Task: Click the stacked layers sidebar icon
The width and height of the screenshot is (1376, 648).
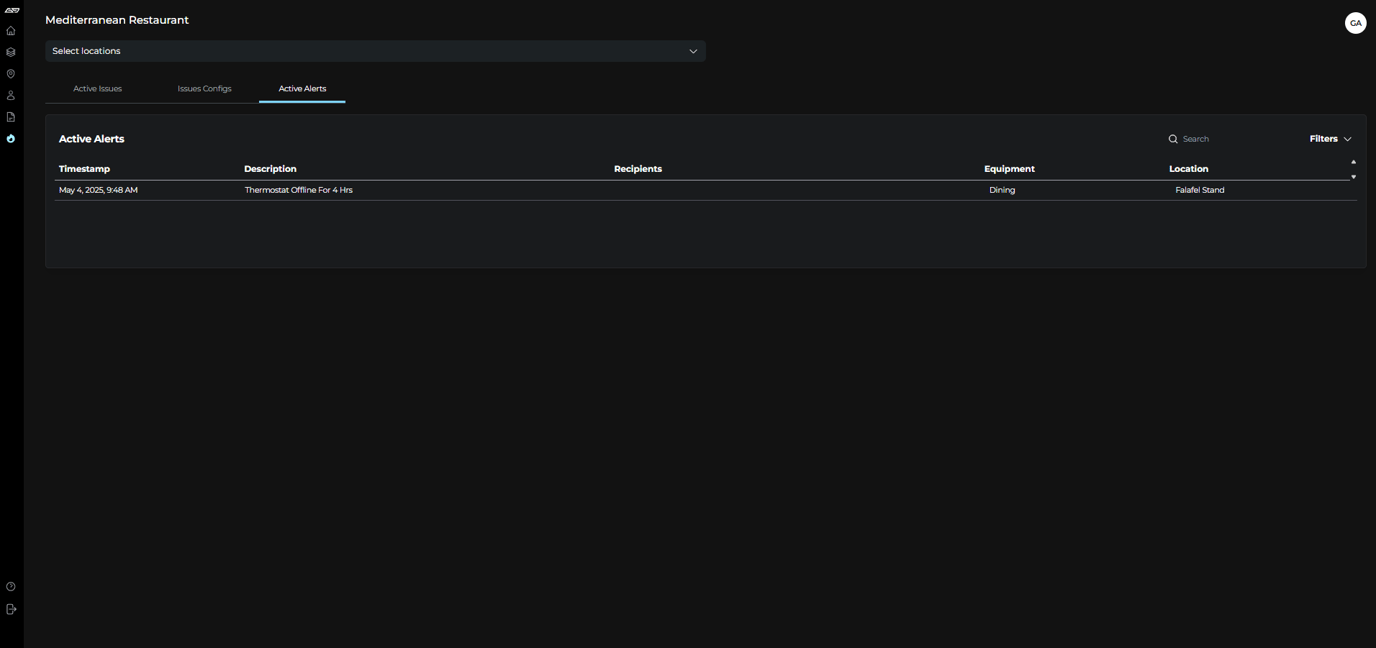Action: [11, 52]
